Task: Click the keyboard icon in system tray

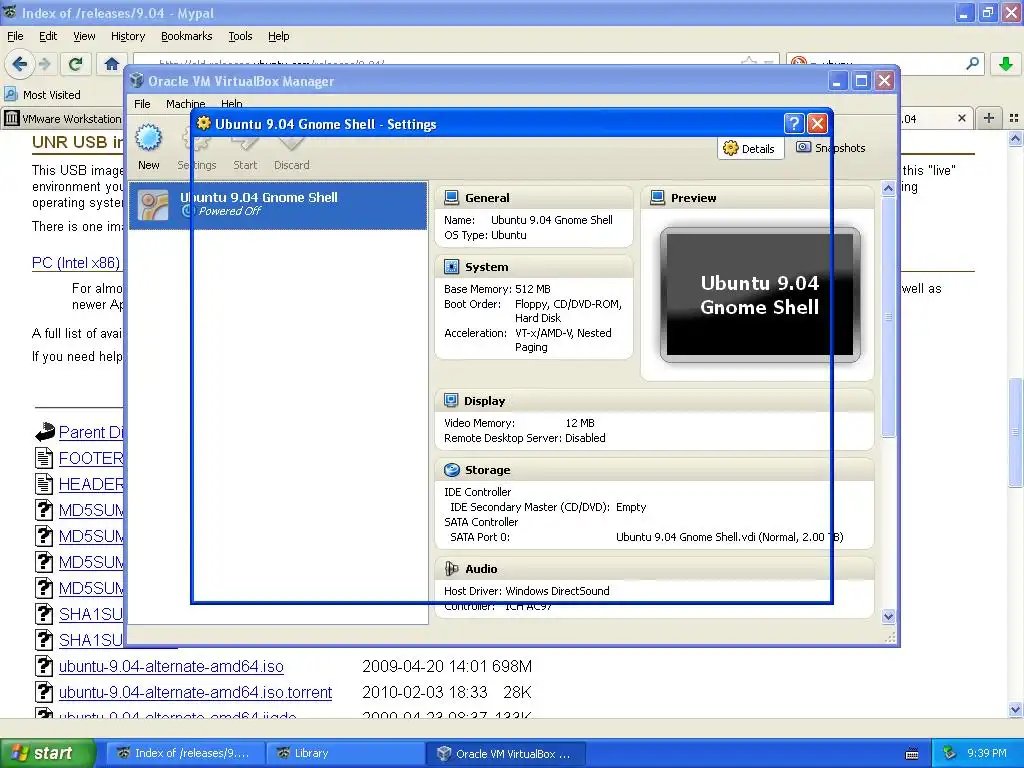Action: [912, 754]
